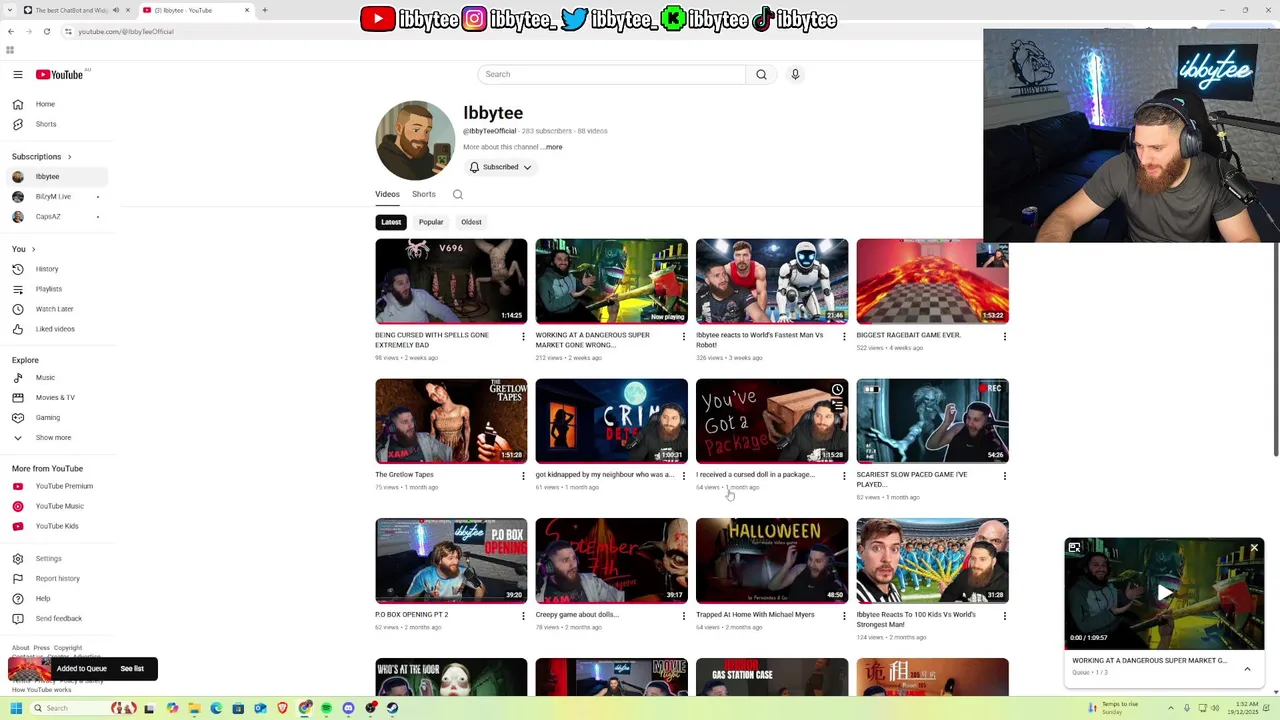
Task: Reload the page in browser toolbar
Action: click(46, 31)
